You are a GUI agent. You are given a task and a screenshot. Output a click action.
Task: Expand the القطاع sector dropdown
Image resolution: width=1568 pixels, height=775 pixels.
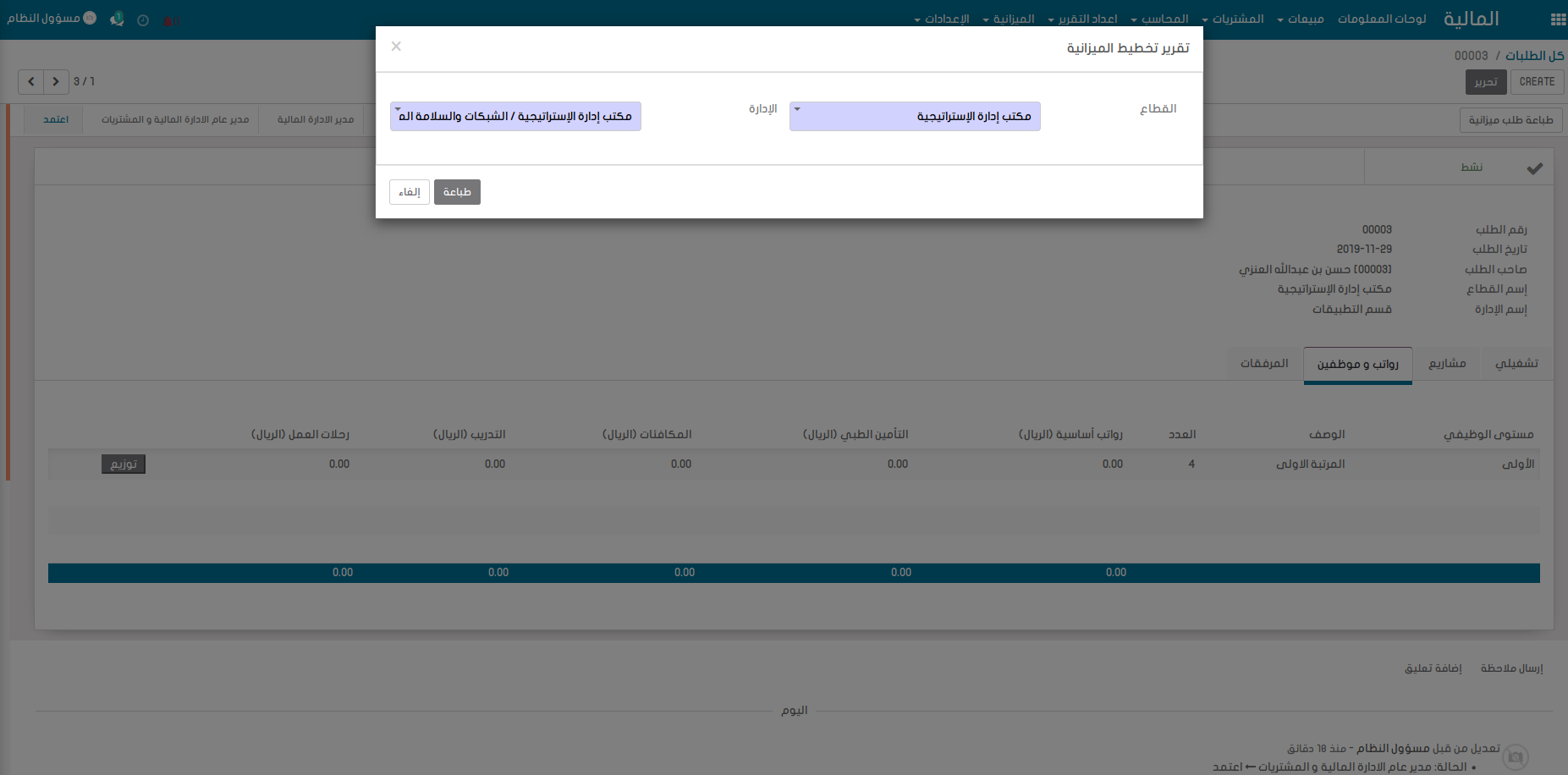[x=915, y=117]
